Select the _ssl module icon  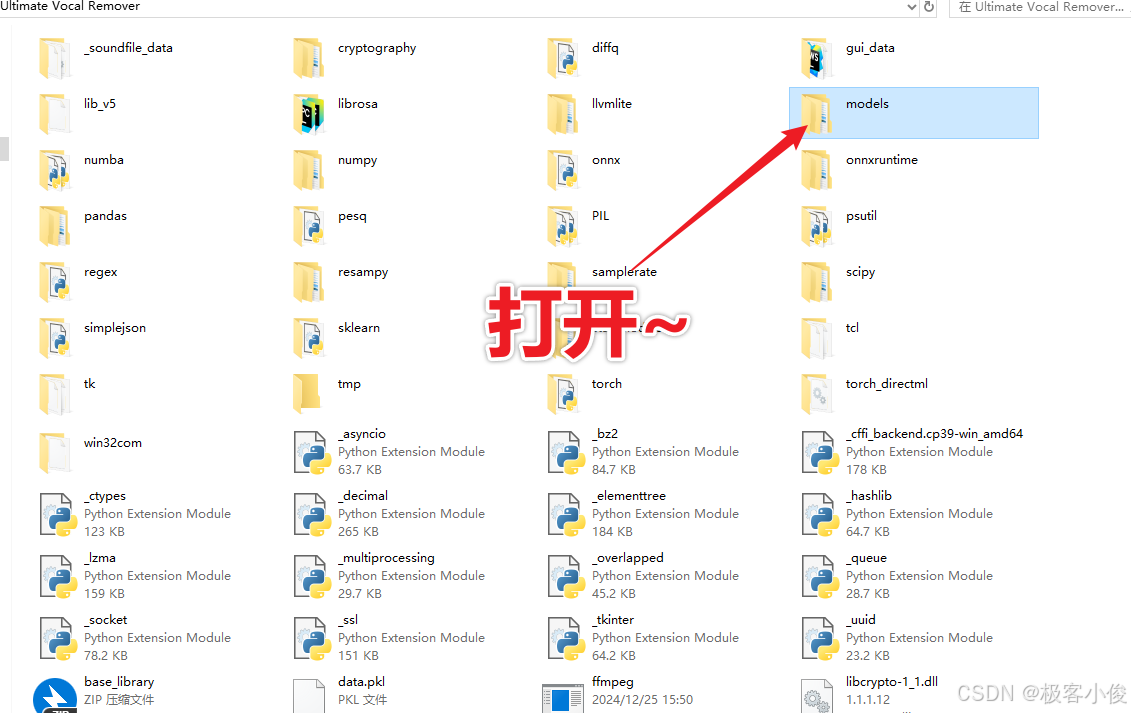click(312, 639)
